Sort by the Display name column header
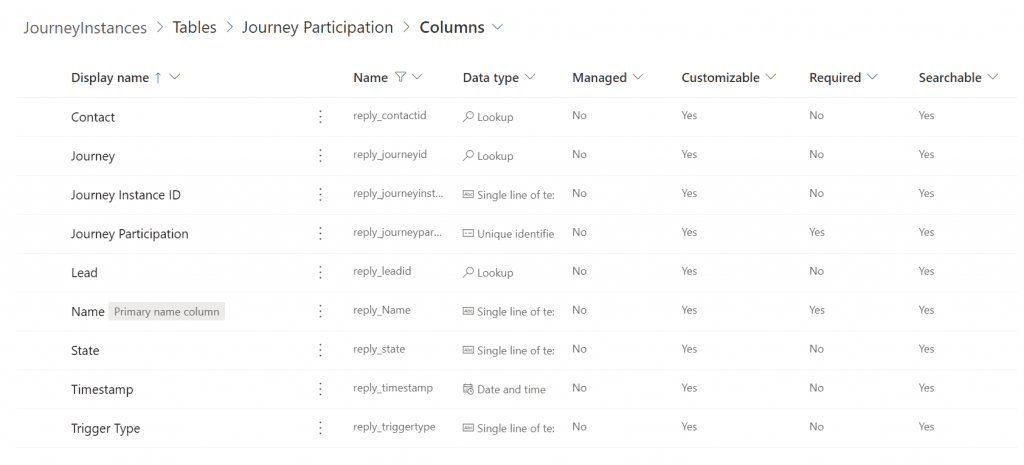Screen dimensions: 1024x465 point(110,78)
